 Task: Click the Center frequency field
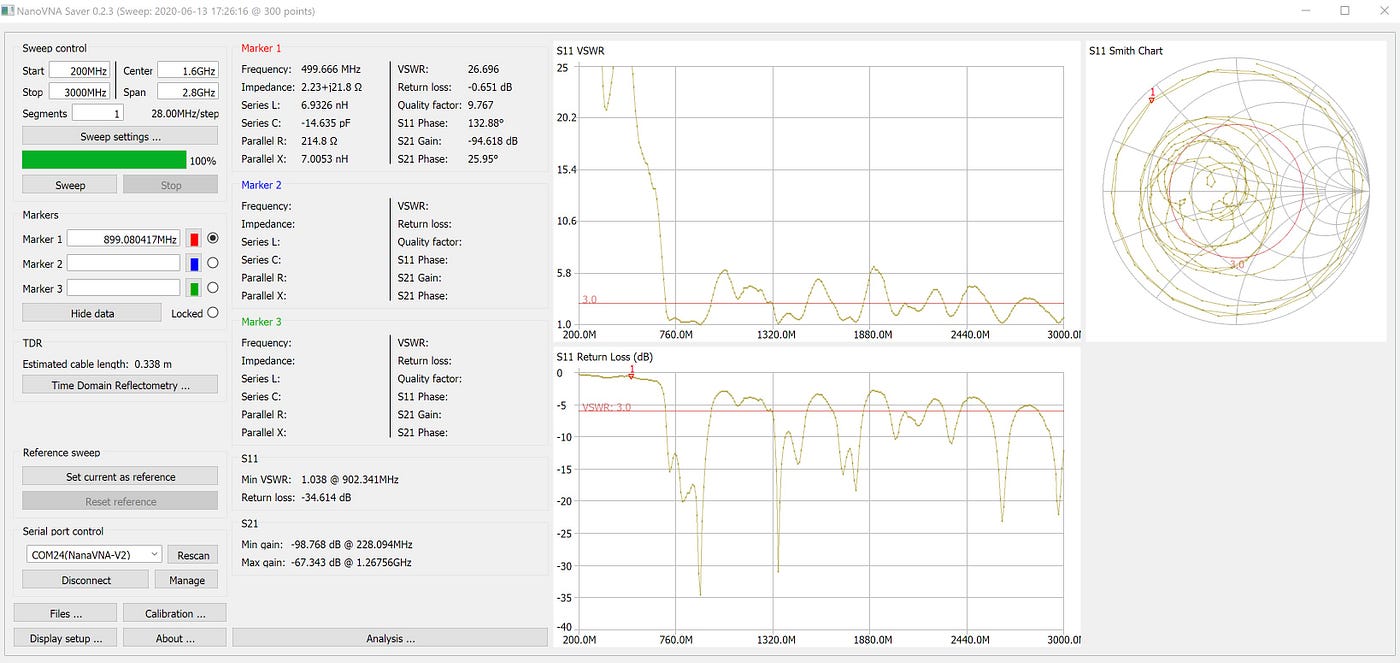(187, 71)
